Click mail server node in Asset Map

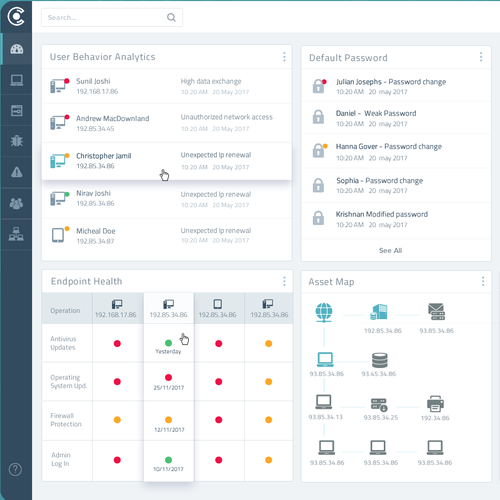[x=436, y=312]
